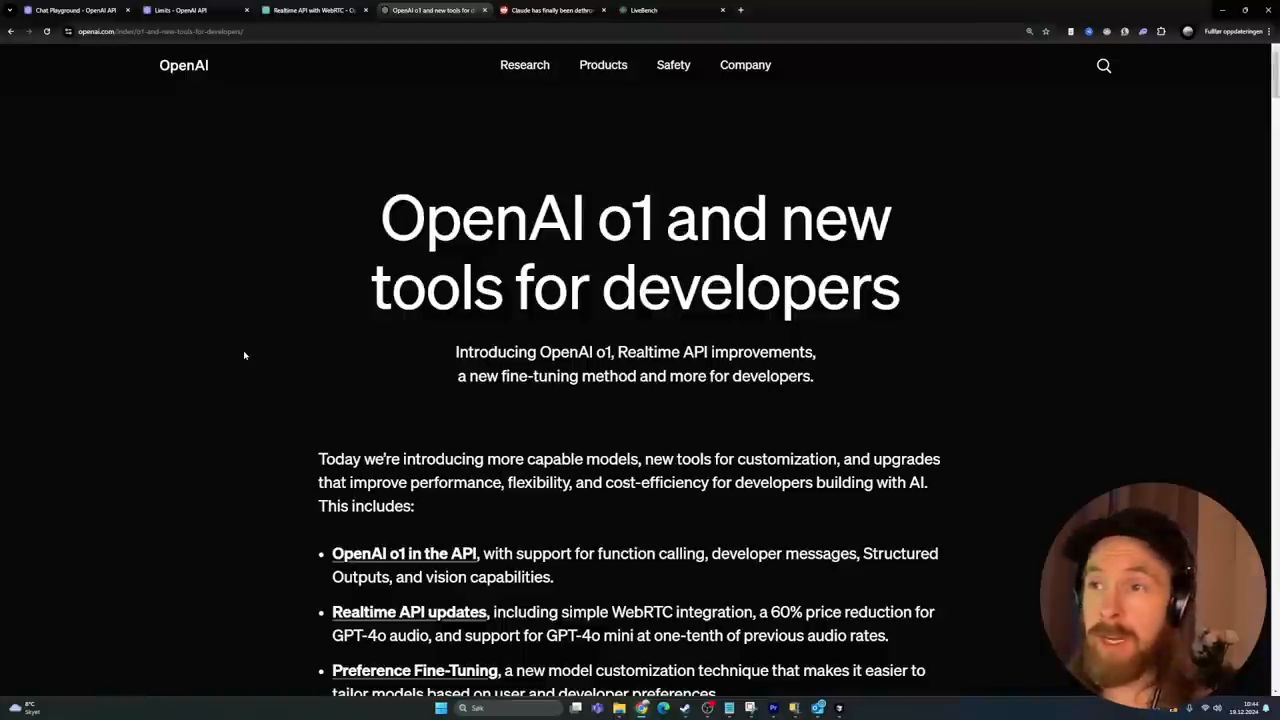Close the Chat Playground tab
1280x720 pixels.
point(128,10)
